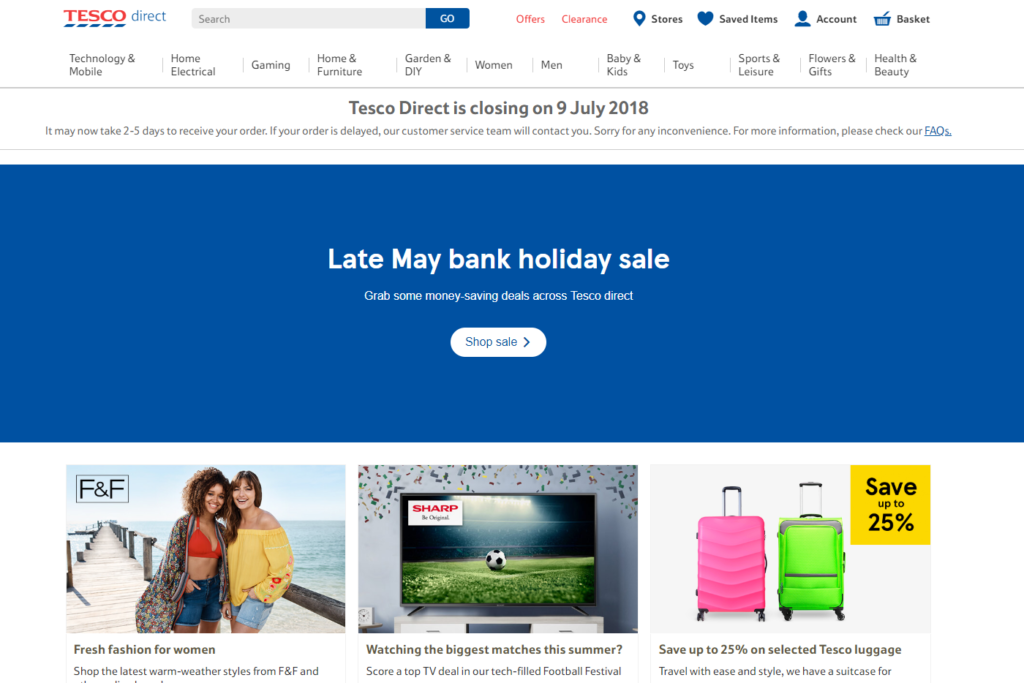Click the GO search button
1024x683 pixels.
click(447, 18)
